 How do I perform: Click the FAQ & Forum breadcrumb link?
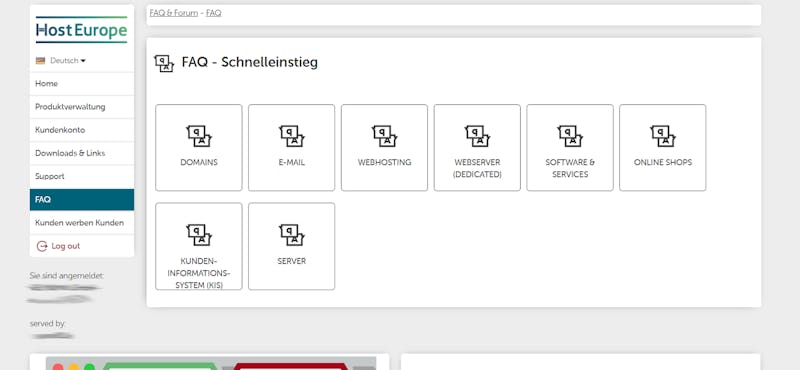173,13
